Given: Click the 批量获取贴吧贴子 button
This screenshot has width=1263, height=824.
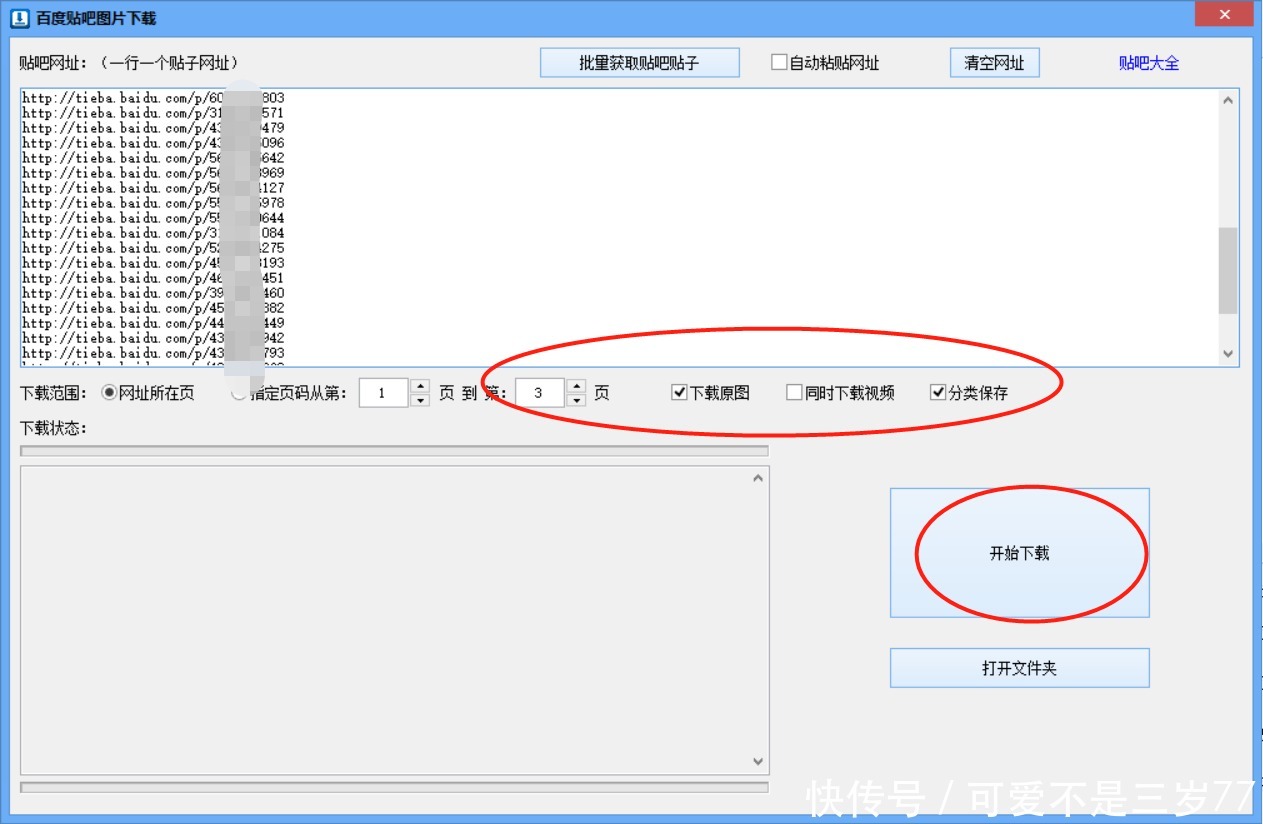Looking at the screenshot, I should (639, 62).
